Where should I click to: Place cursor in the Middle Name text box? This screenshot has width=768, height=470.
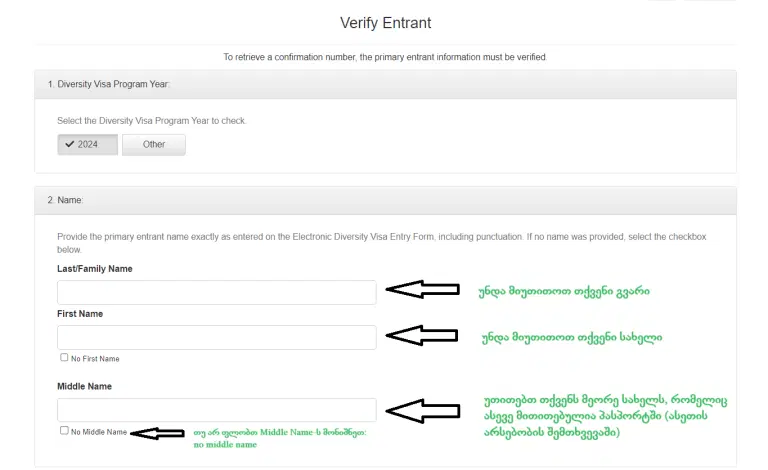coord(217,410)
